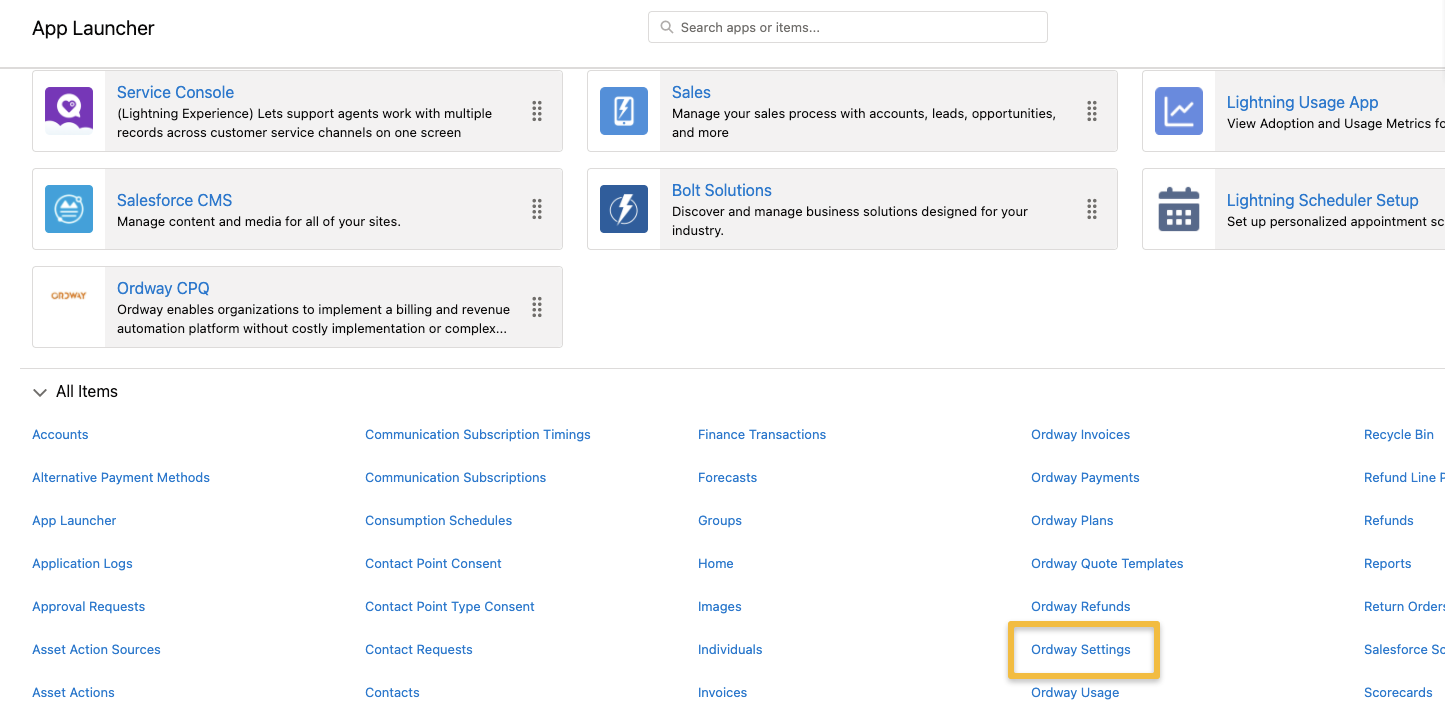Open Ordway Refunds

1080,606
